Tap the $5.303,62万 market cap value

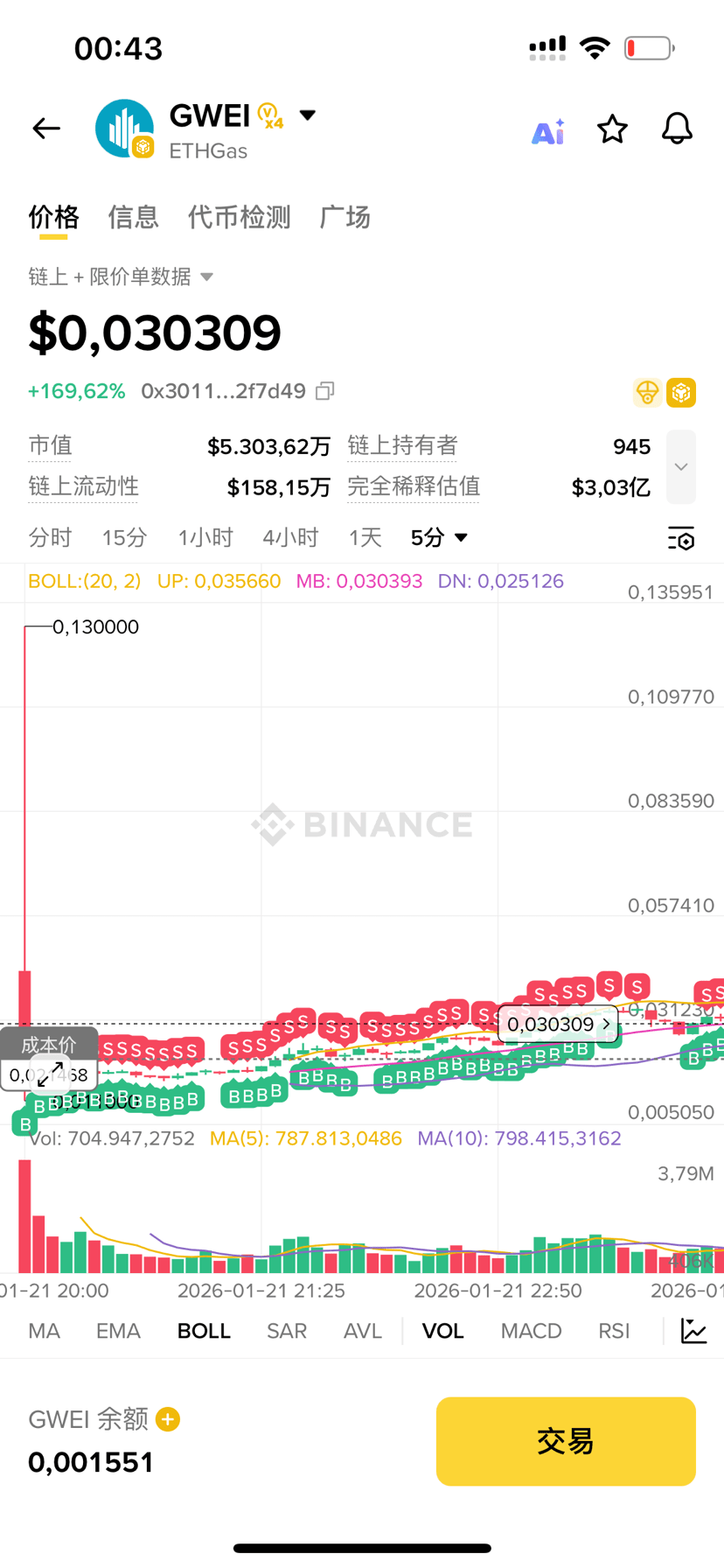[268, 446]
